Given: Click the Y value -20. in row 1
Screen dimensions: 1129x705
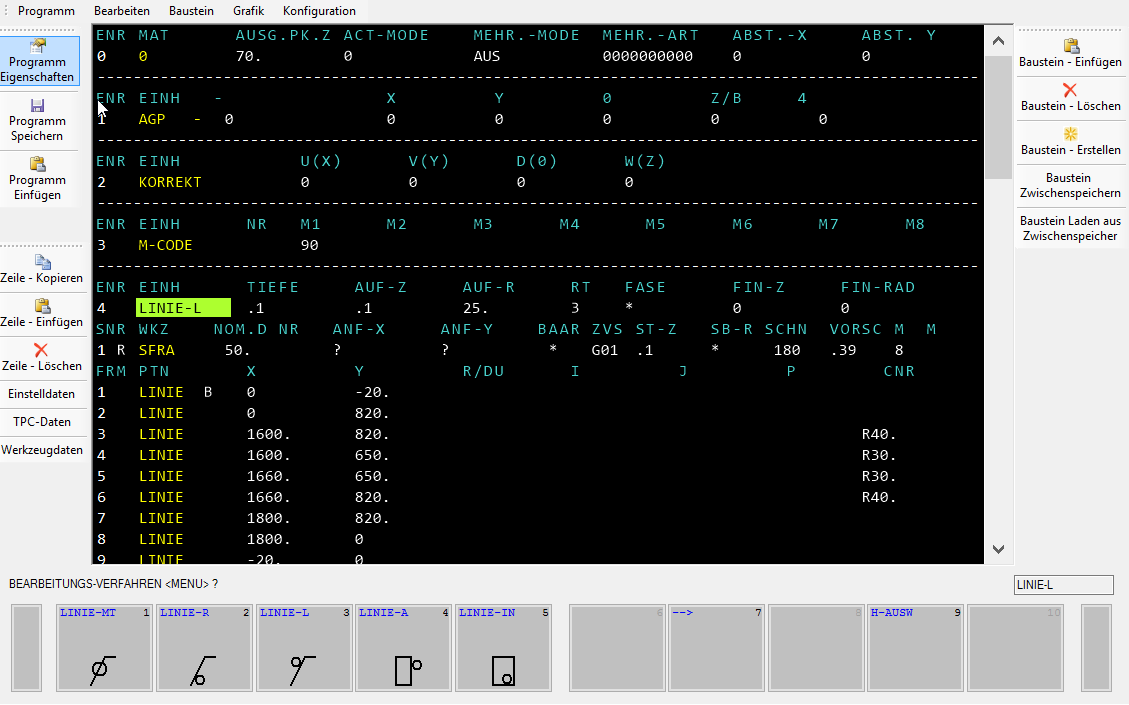Looking at the screenshot, I should tap(372, 392).
